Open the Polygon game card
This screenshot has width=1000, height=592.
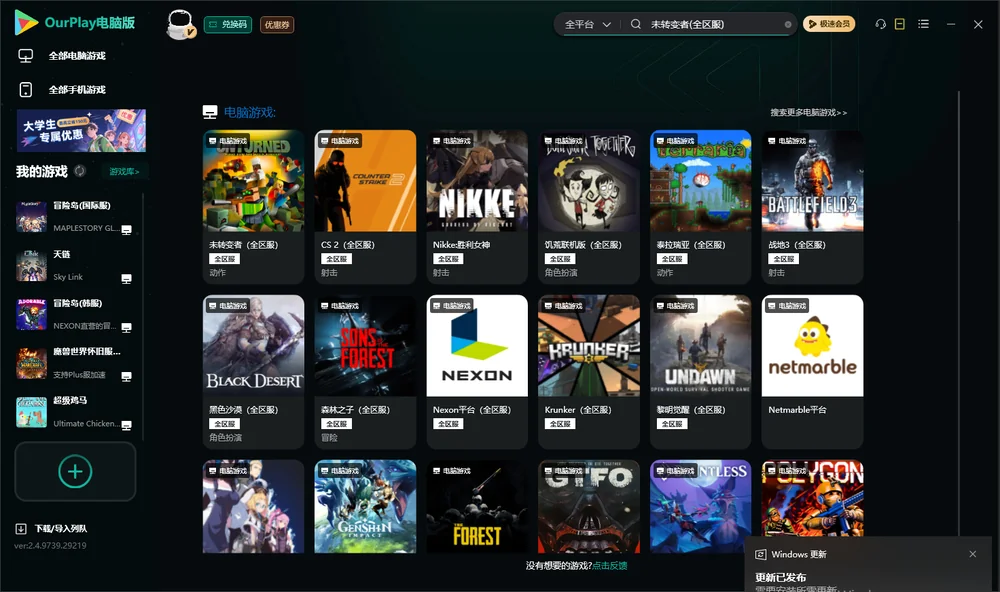pyautogui.click(x=812, y=499)
